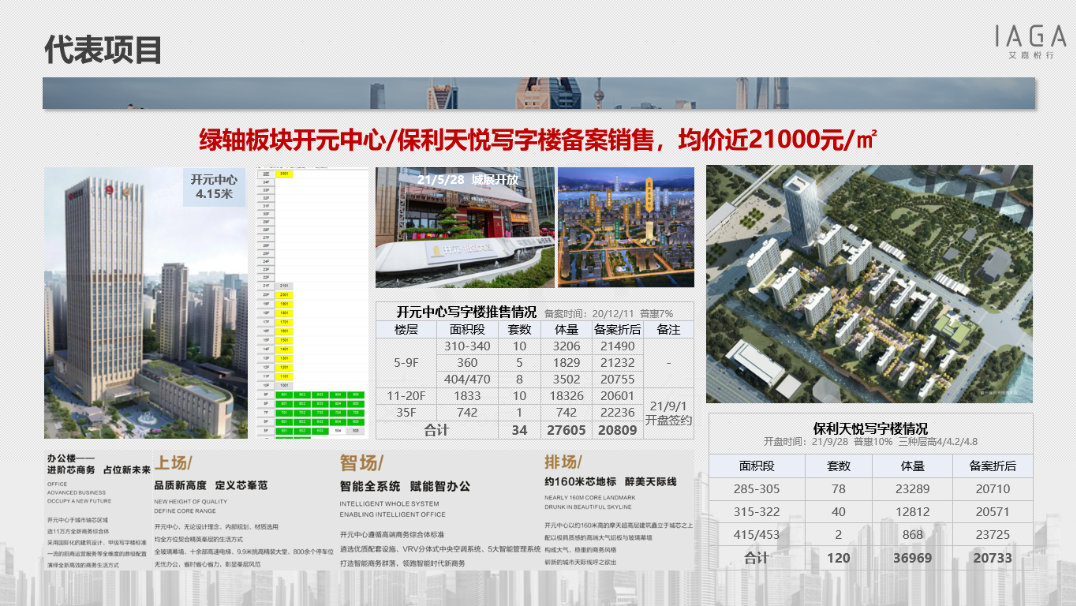Click the 20601 price cell

coord(618,396)
